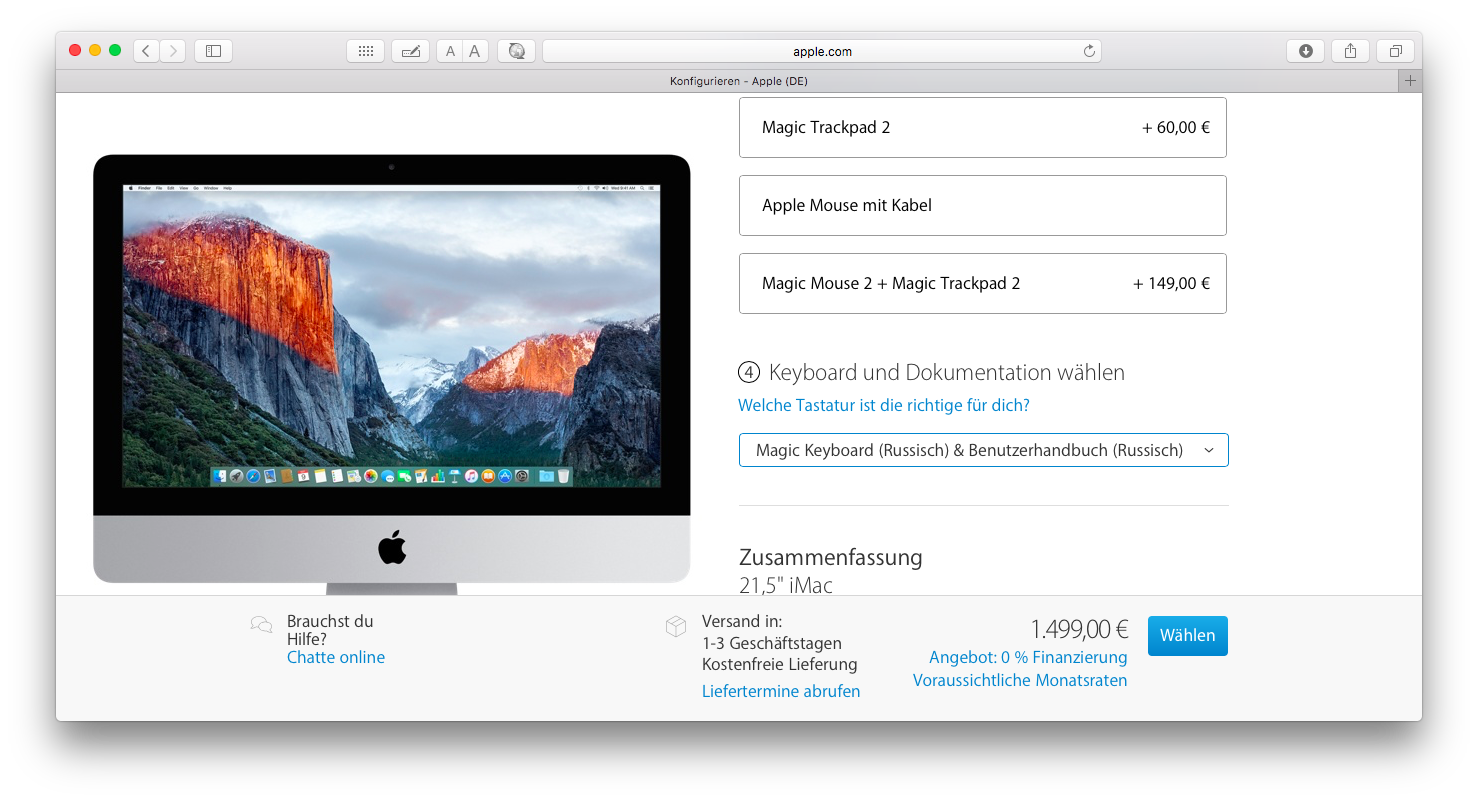The height and width of the screenshot is (801, 1478).
Task: Click the Chatte online link
Action: click(x=335, y=657)
